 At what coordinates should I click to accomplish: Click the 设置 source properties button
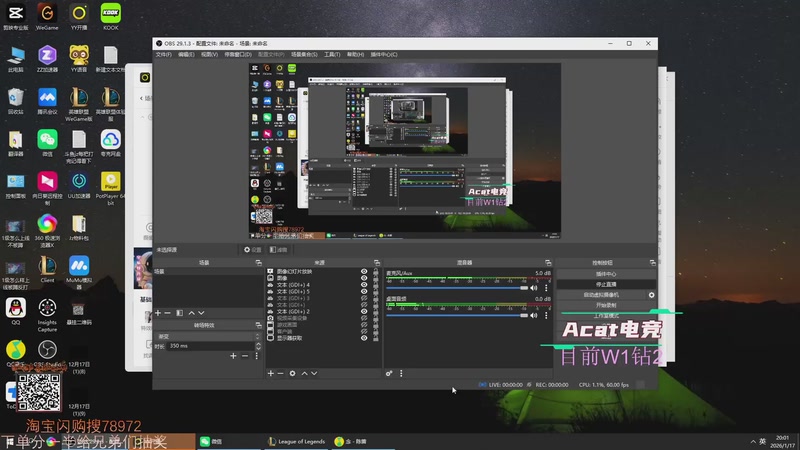[253, 249]
